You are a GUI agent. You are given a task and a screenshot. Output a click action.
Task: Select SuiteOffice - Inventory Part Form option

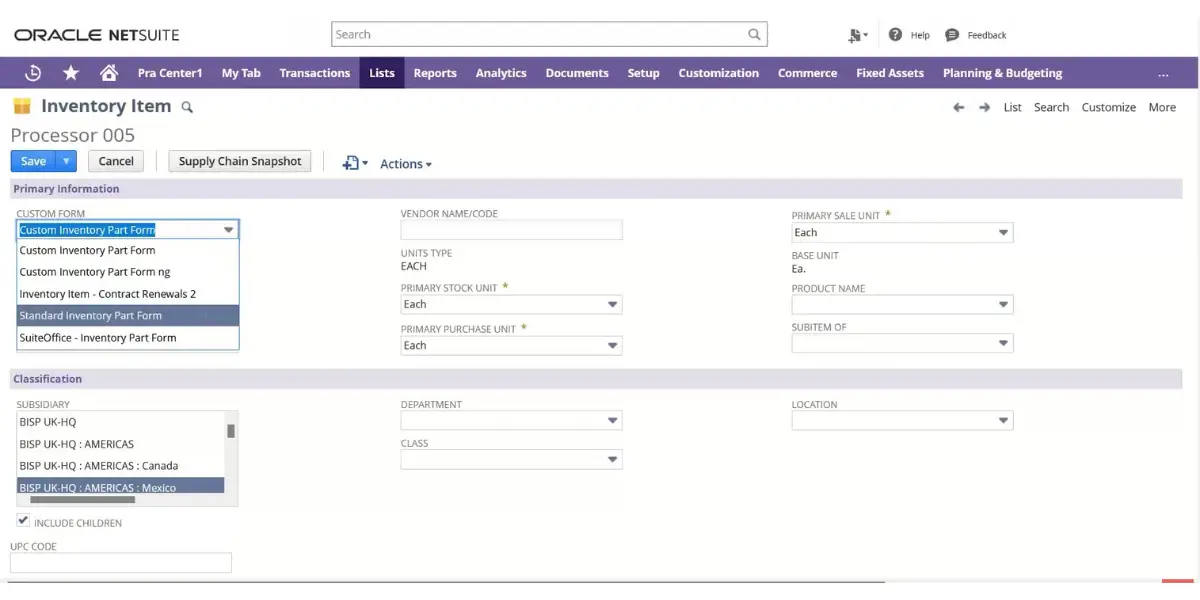128,338
